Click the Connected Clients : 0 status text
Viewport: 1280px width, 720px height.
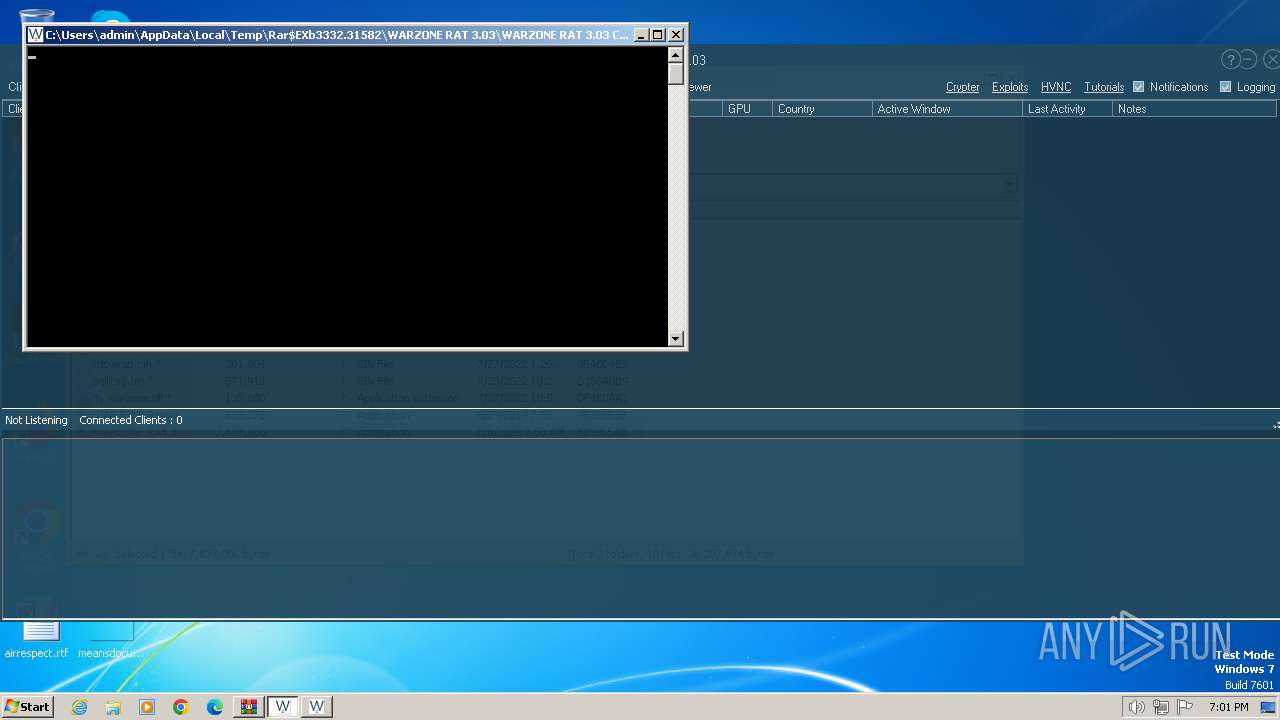click(x=131, y=420)
